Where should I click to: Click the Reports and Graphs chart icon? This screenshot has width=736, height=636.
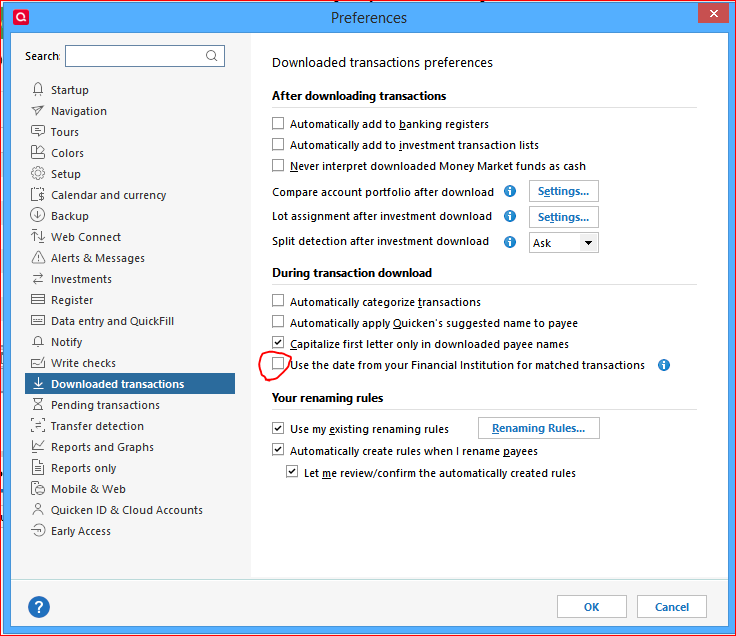(x=38, y=446)
